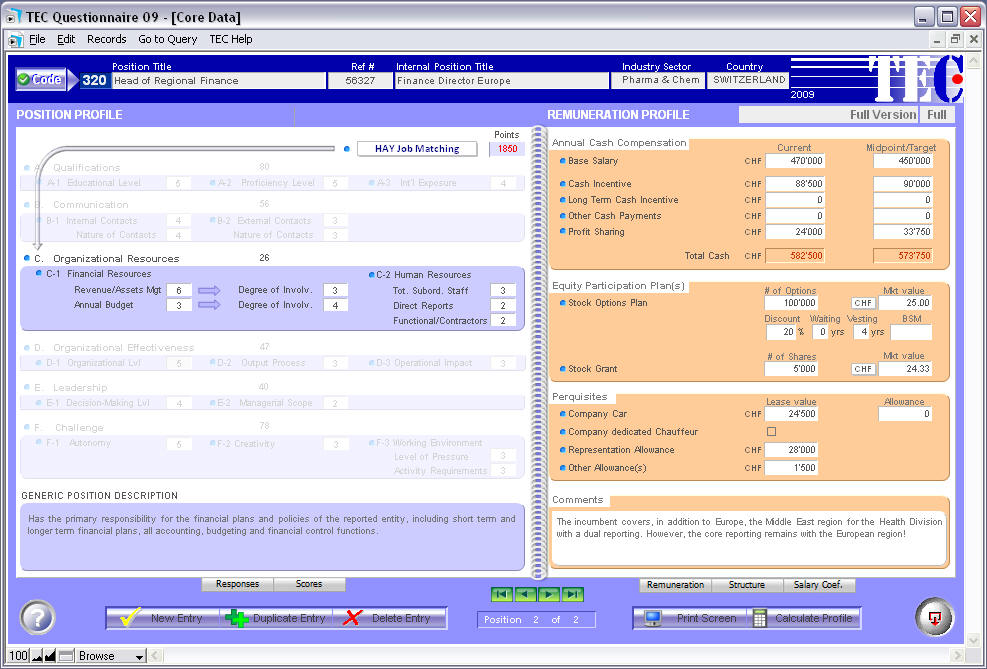Switch to the Scores tab
The height and width of the screenshot is (669, 987).
309,584
